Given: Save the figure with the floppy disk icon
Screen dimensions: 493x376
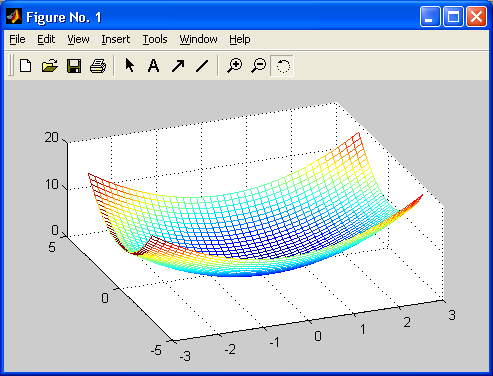Looking at the screenshot, I should click(x=74, y=66).
